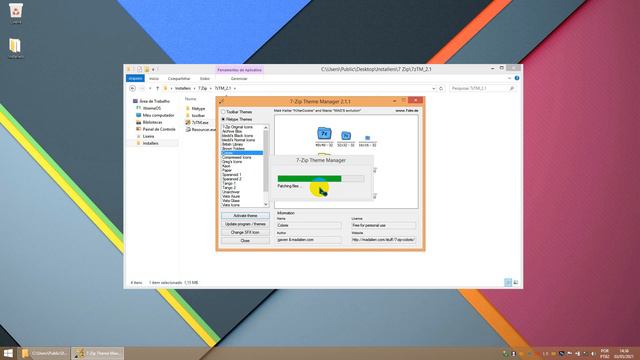Open address bar history dropdown
This screenshot has height=360, width=640.
point(433,88)
